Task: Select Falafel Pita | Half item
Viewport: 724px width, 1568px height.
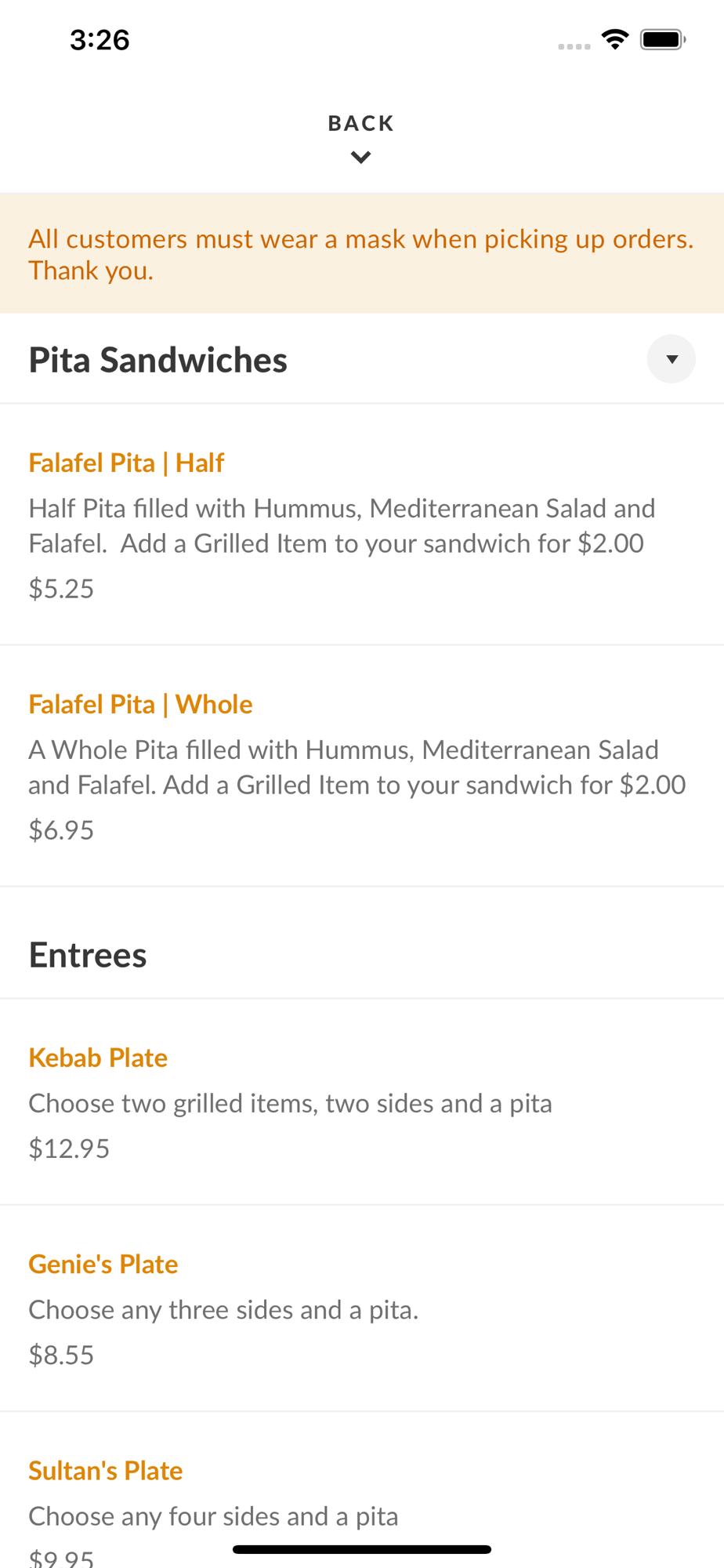Action: pos(126,463)
